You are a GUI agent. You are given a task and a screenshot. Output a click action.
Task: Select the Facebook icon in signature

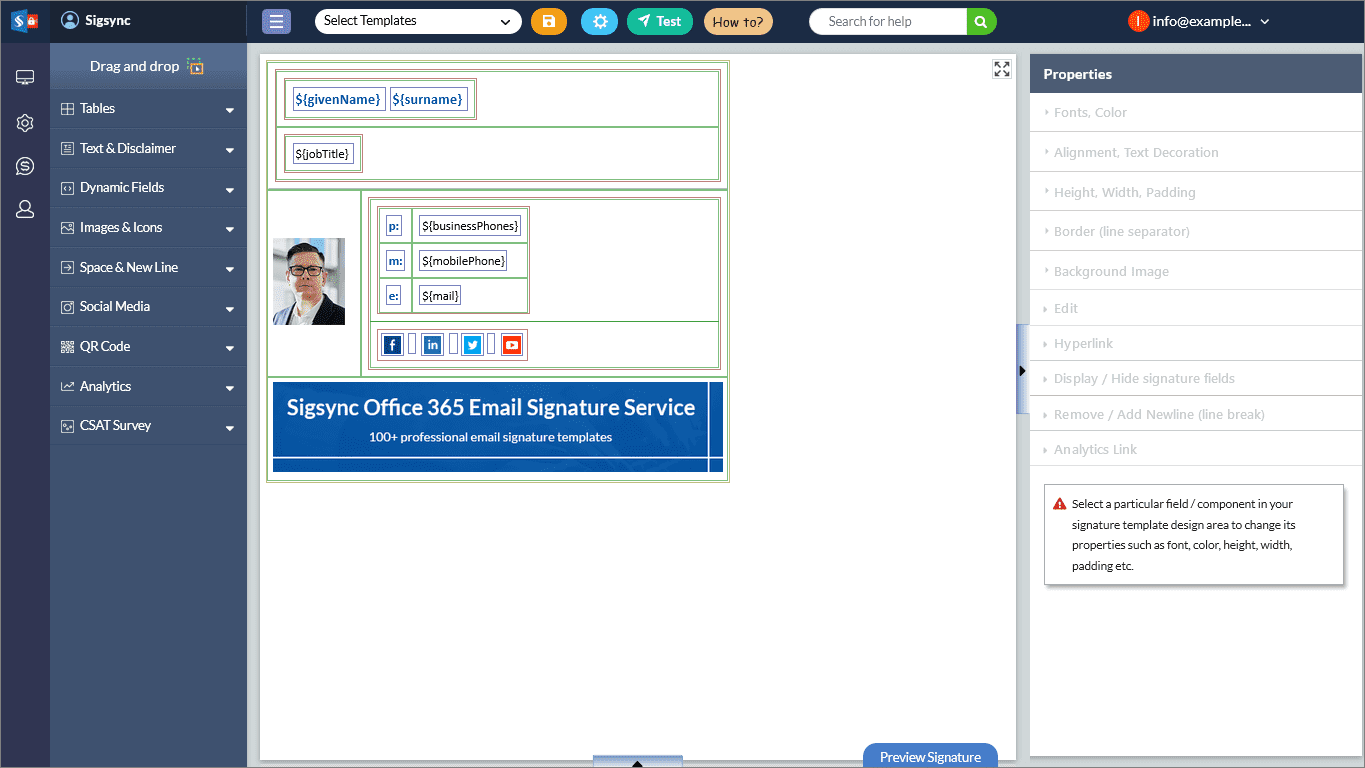click(392, 345)
